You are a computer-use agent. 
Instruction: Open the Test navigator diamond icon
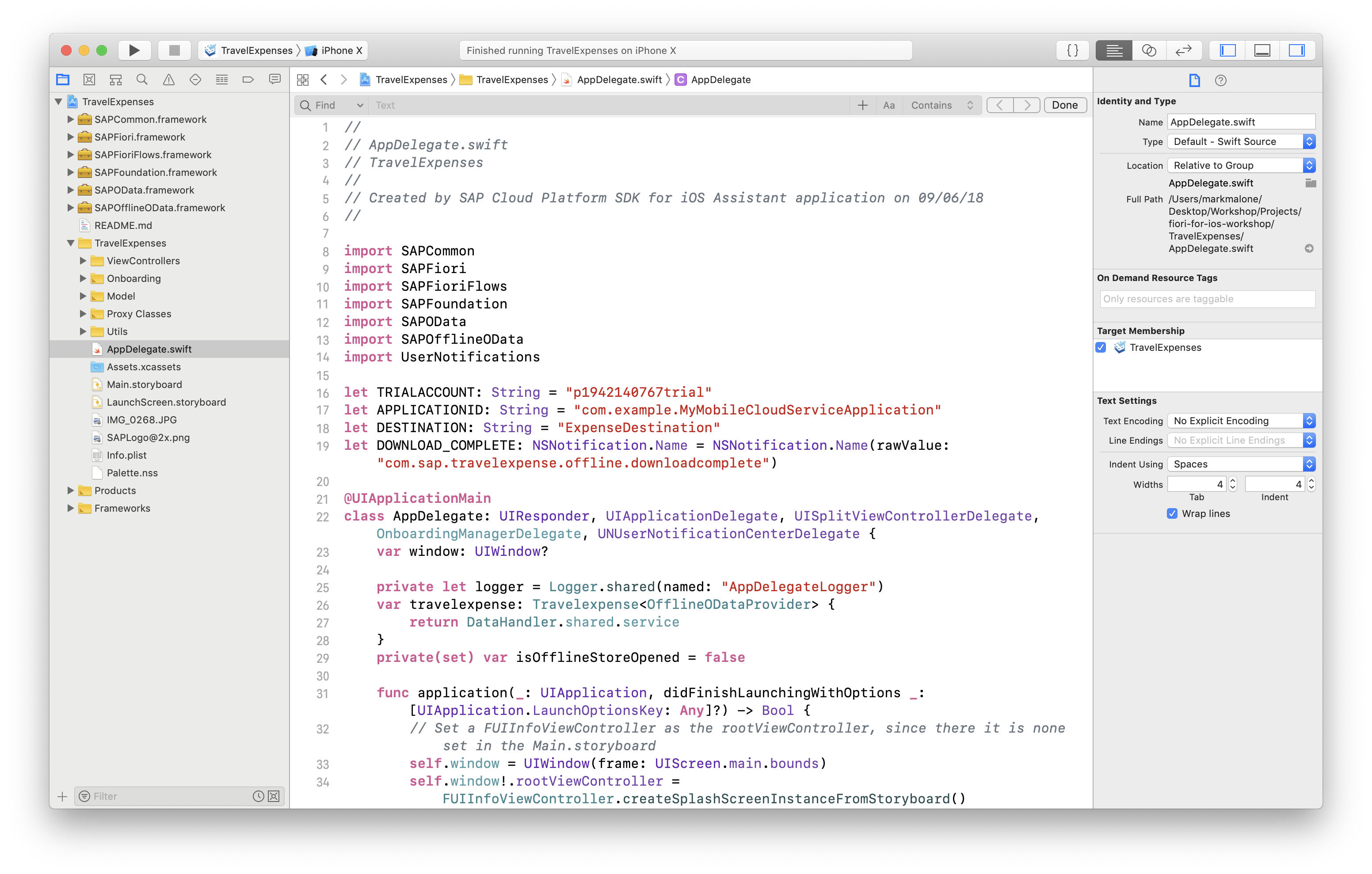tap(195, 80)
